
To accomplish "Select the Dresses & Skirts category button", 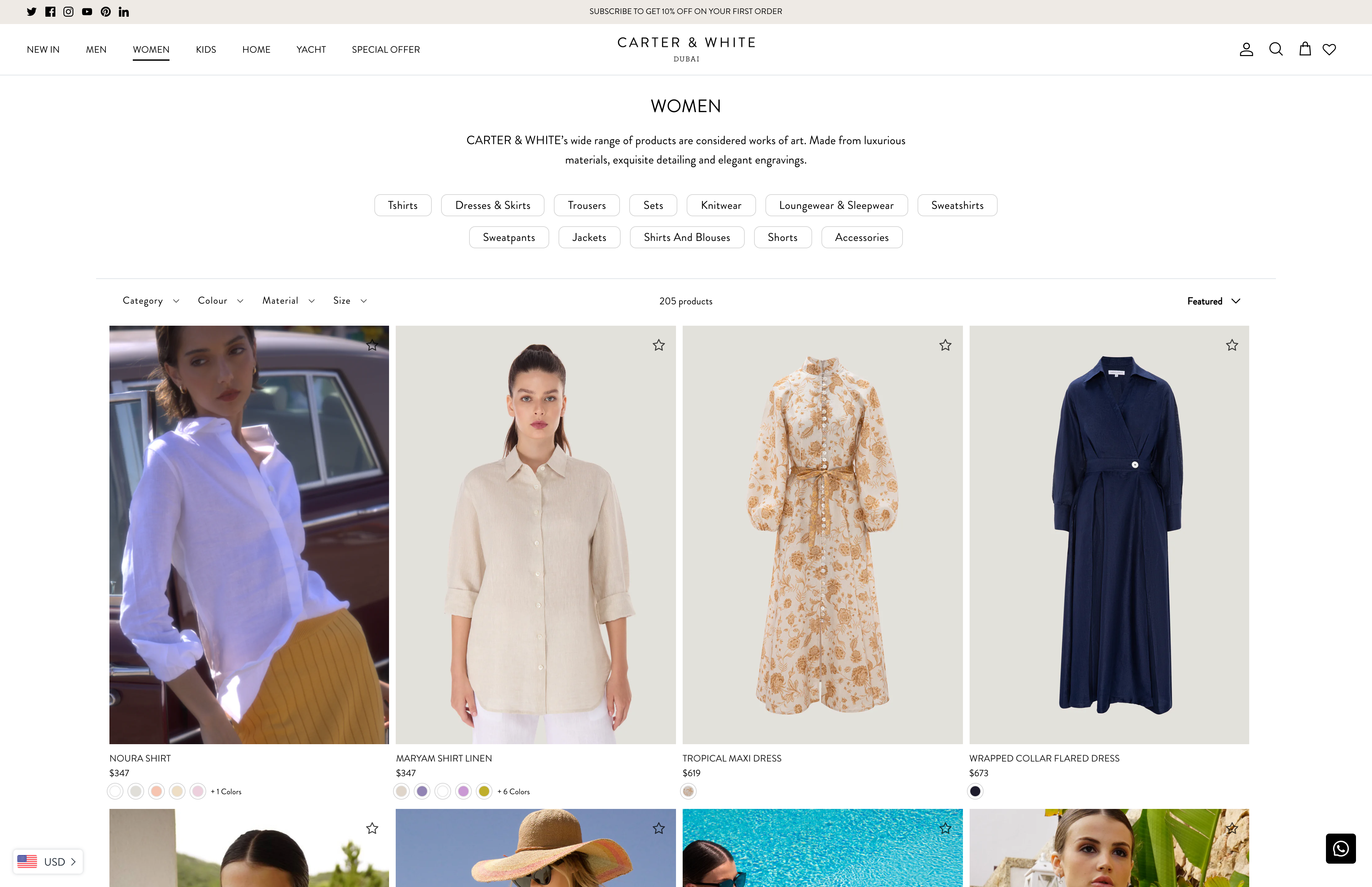I will 492,206.
